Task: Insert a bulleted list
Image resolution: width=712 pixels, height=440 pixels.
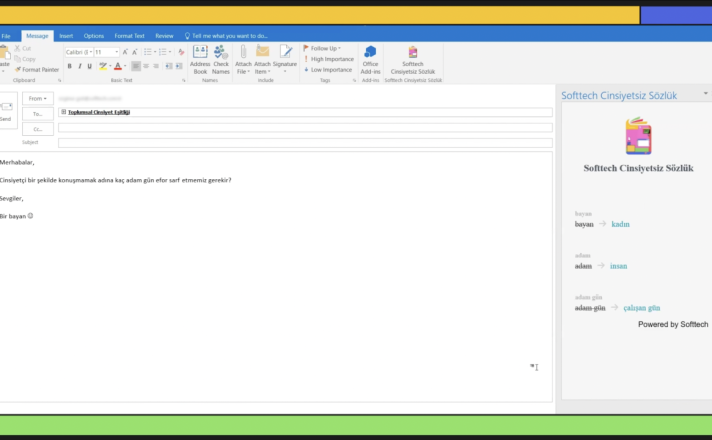Action: coord(148,52)
